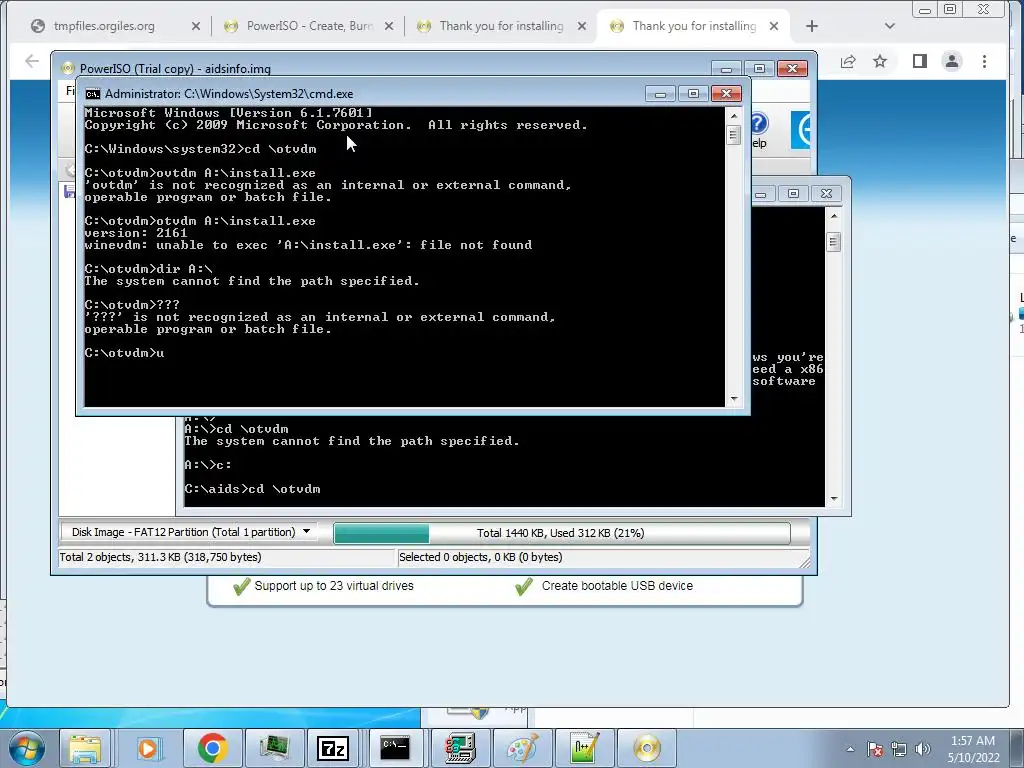Close the Administrator cmd.exe window
This screenshot has height=768, width=1024.
pos(726,93)
